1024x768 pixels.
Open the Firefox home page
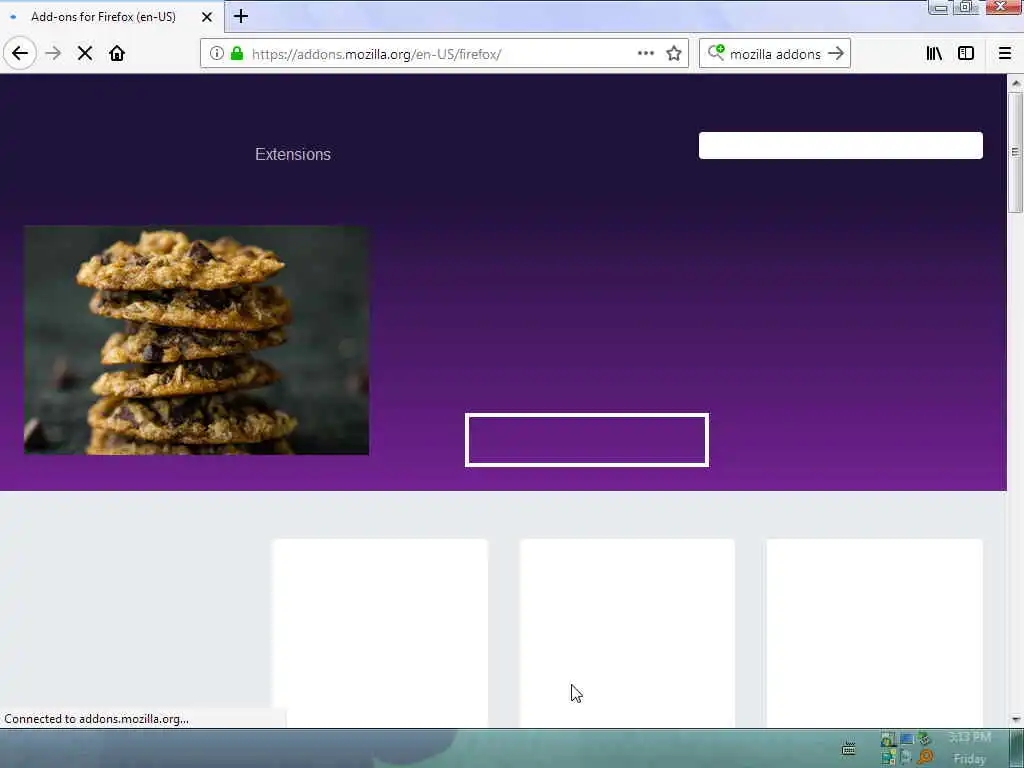(x=117, y=53)
